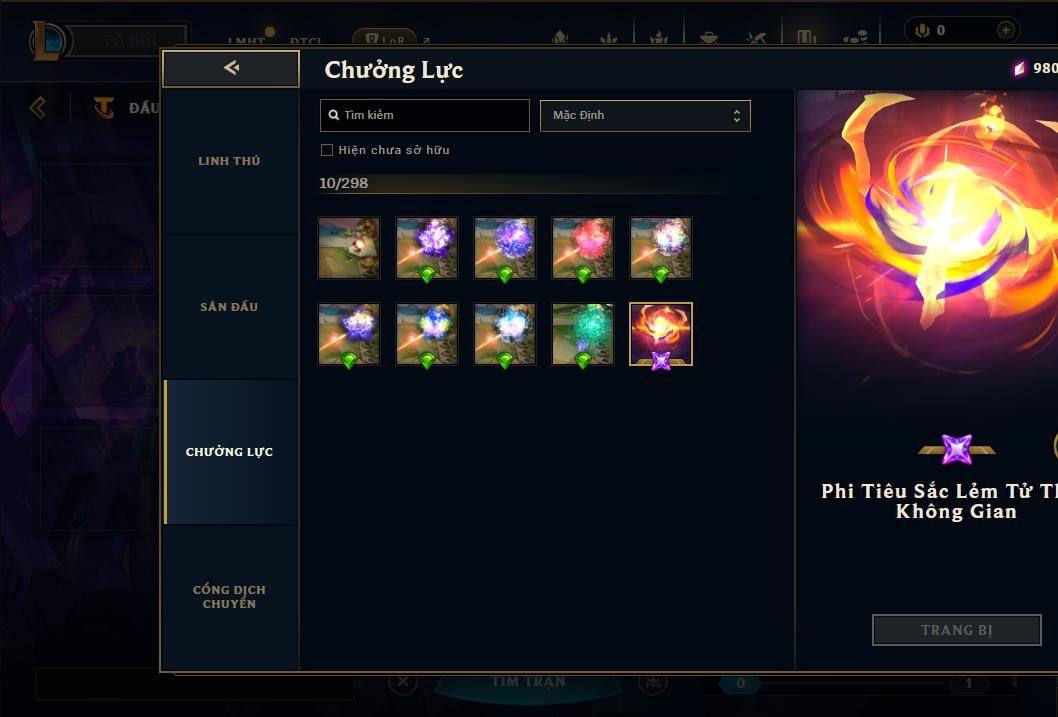Select the red explosion boom thumbnail
This screenshot has height=717, width=1058.
click(x=582, y=248)
